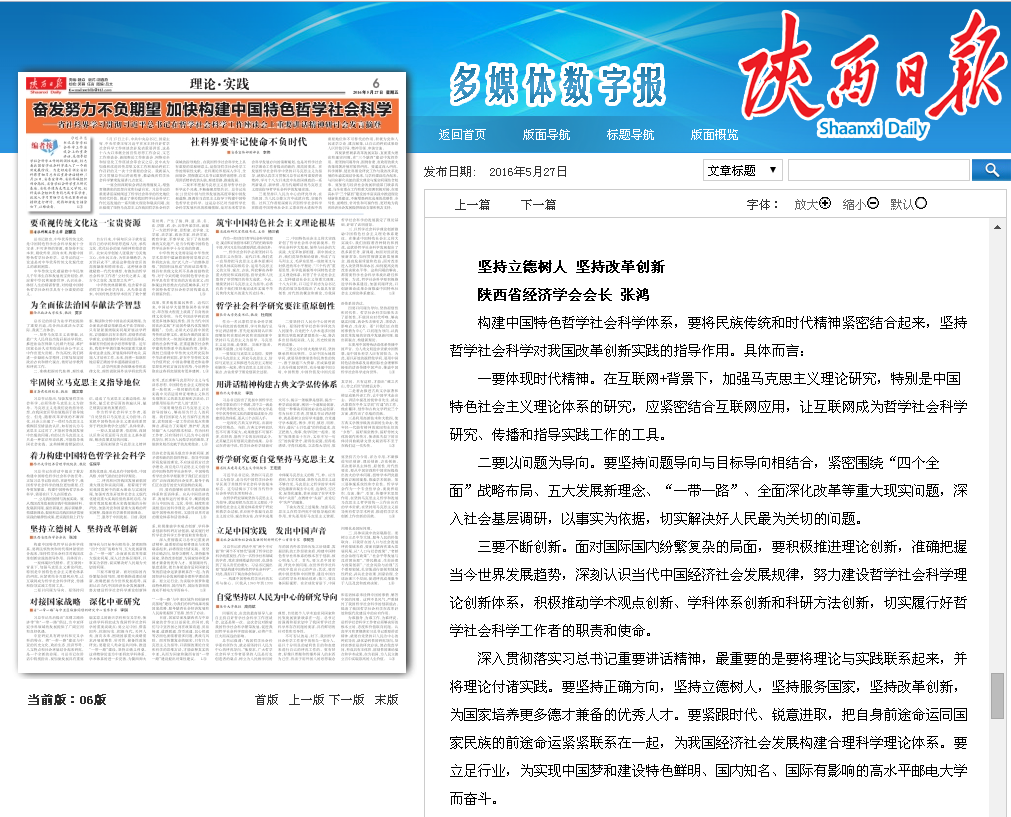Click the 理论·实践 section header in thumbnail
Image resolution: width=1011 pixels, height=817 pixels.
tap(219, 84)
